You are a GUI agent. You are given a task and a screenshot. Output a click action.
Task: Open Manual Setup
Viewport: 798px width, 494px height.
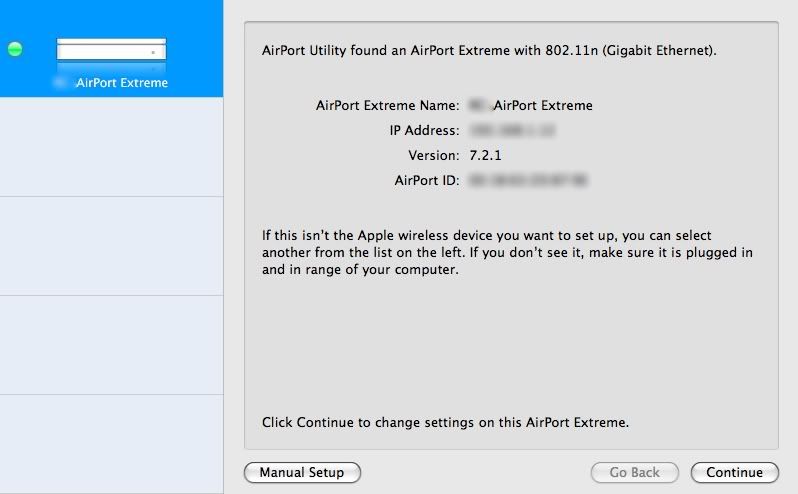point(302,473)
